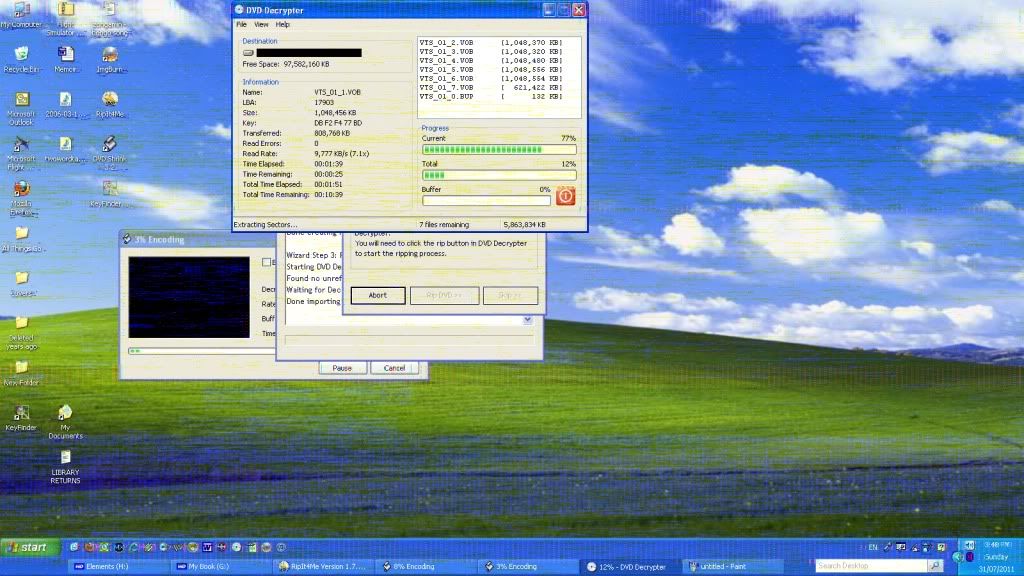The height and width of the screenshot is (576, 1024).
Task: Select VTS_01_6.VOB in the file list
Action: pos(491,78)
